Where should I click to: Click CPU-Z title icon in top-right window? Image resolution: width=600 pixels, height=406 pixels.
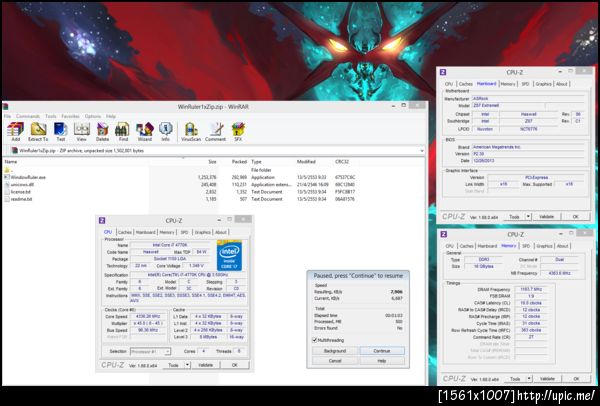443,72
